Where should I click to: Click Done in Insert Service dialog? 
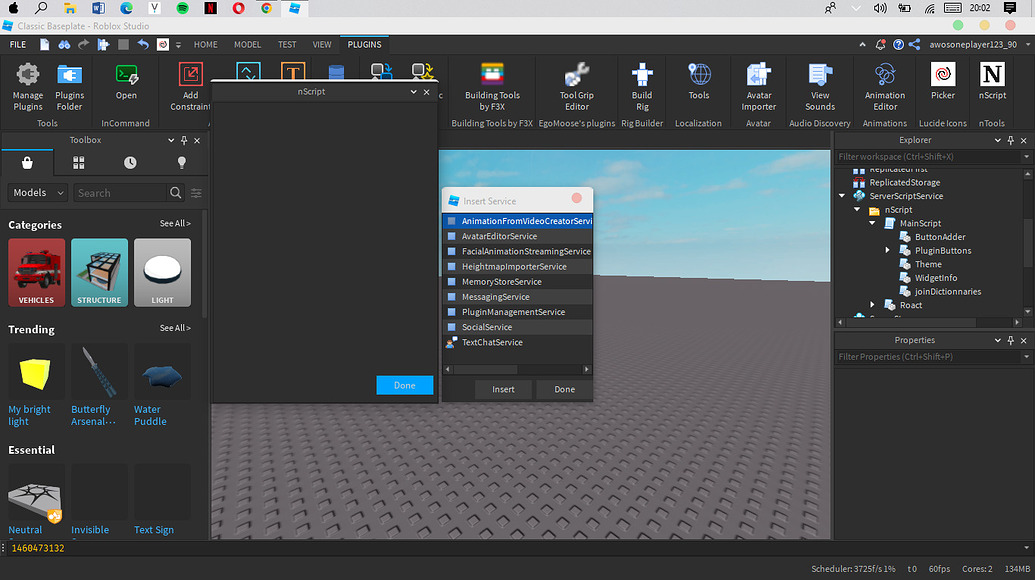click(x=564, y=389)
